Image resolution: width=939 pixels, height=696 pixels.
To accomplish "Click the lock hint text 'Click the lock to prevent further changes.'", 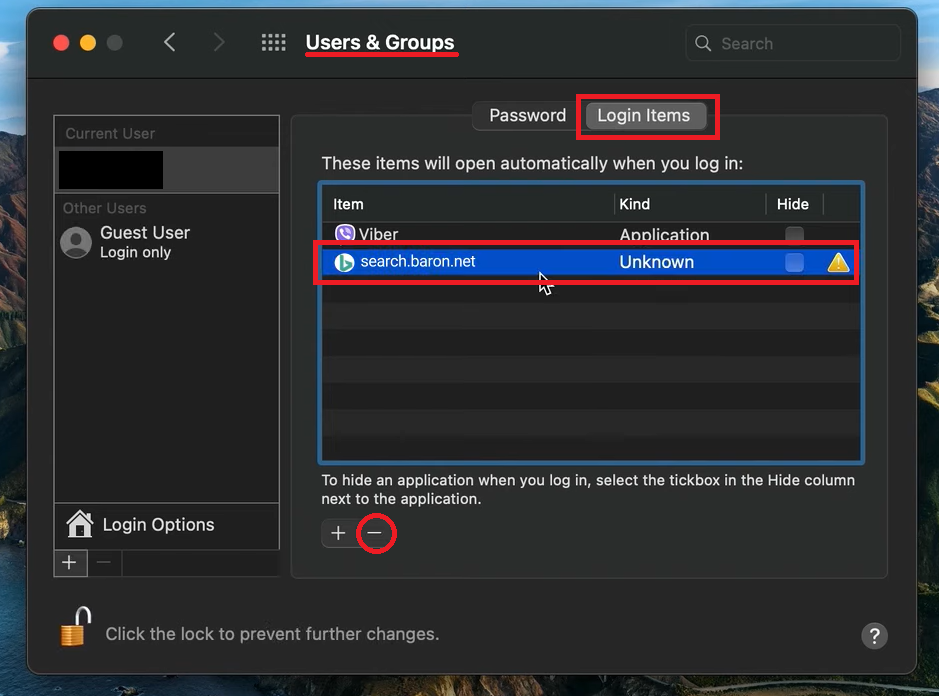I will (272, 634).
